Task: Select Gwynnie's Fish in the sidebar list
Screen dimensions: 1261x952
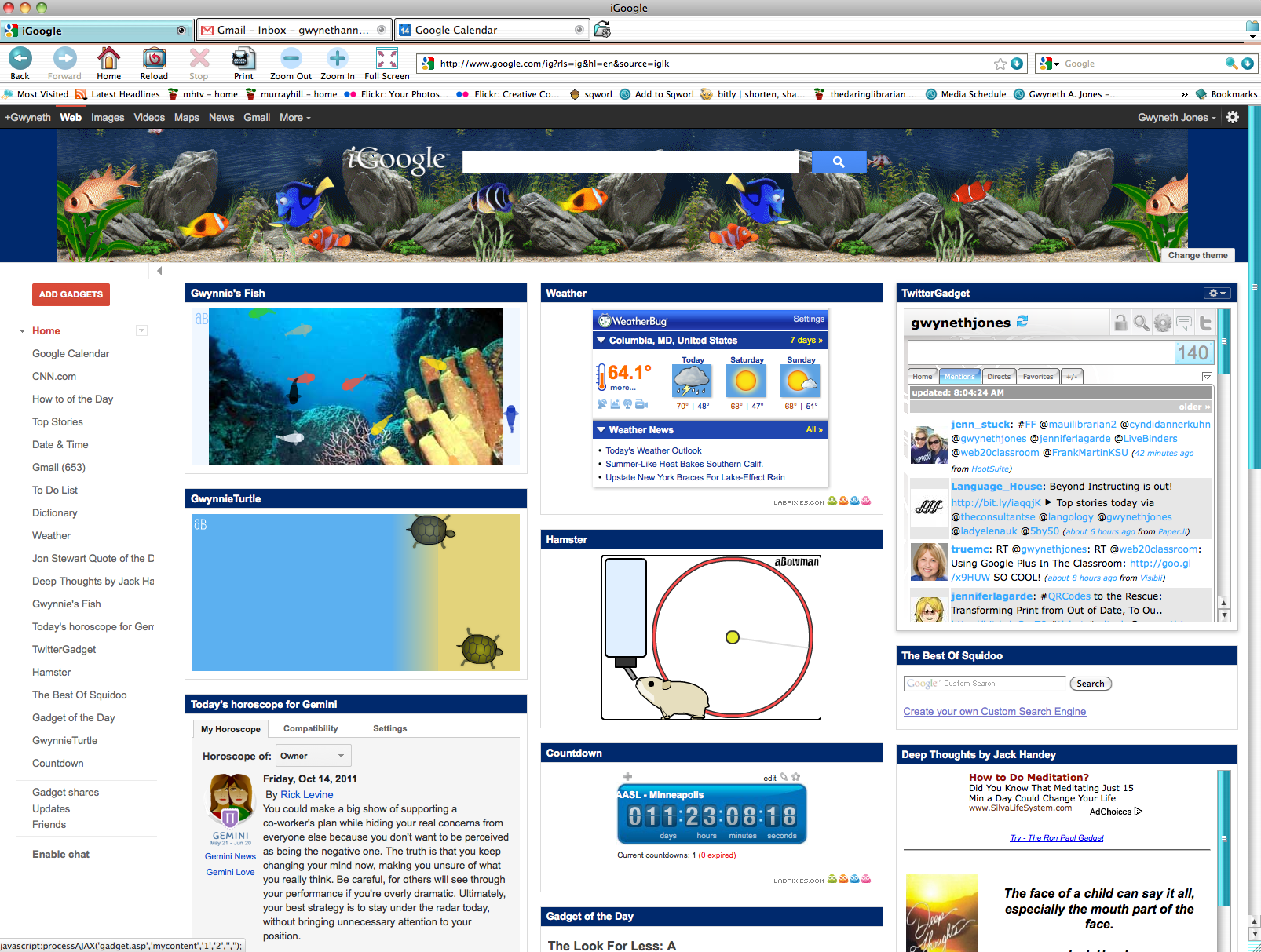Action: coord(66,604)
